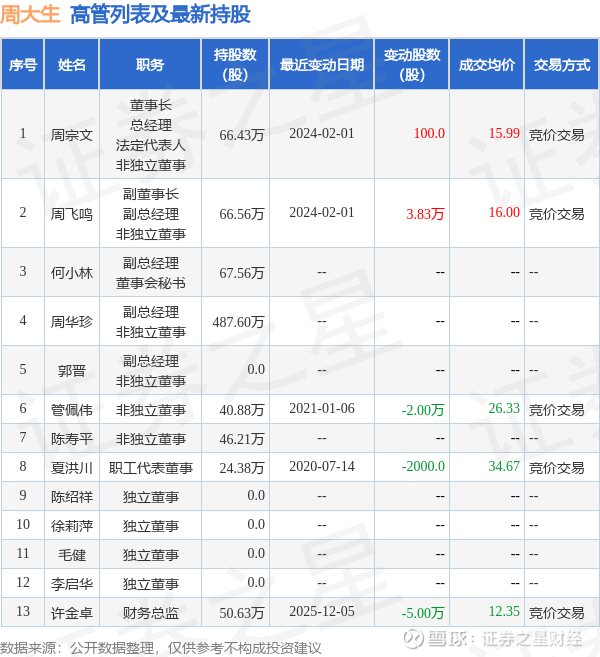Screen dimensions: 600x657
Task: Click the date 2025-12-05
Action: 322,611
